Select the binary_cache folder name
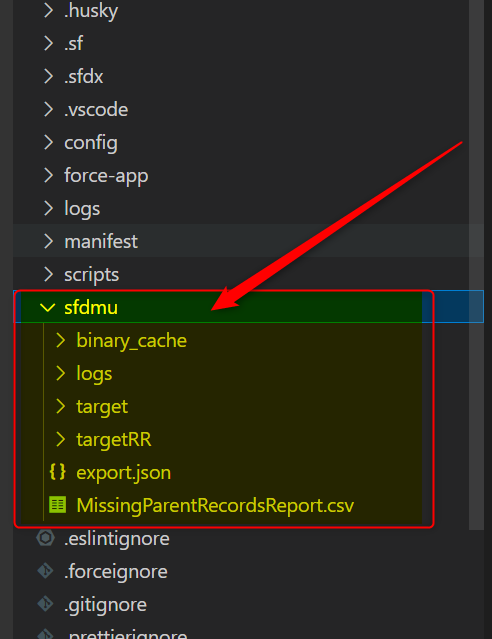Screen dimensions: 492x639 tap(132, 341)
